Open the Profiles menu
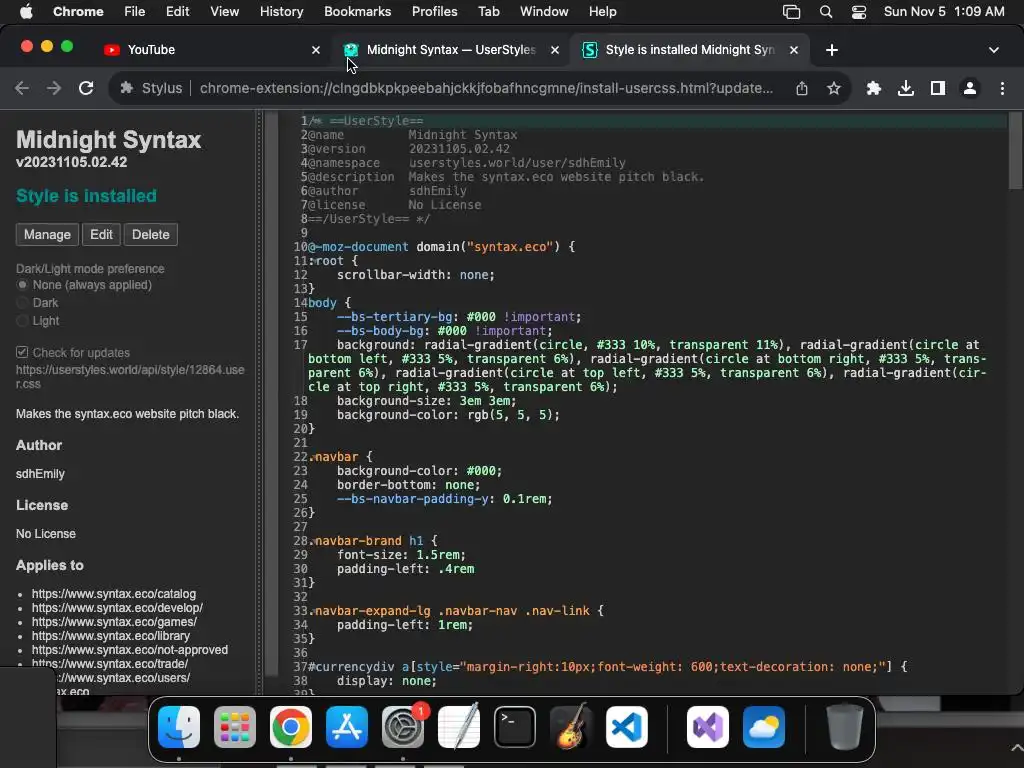Screen dimensions: 1024x768 click(x=434, y=12)
